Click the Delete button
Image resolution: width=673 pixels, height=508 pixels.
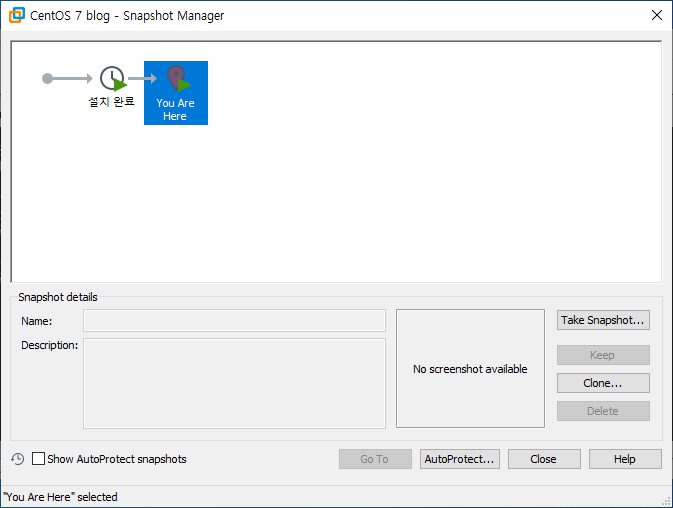click(x=603, y=411)
